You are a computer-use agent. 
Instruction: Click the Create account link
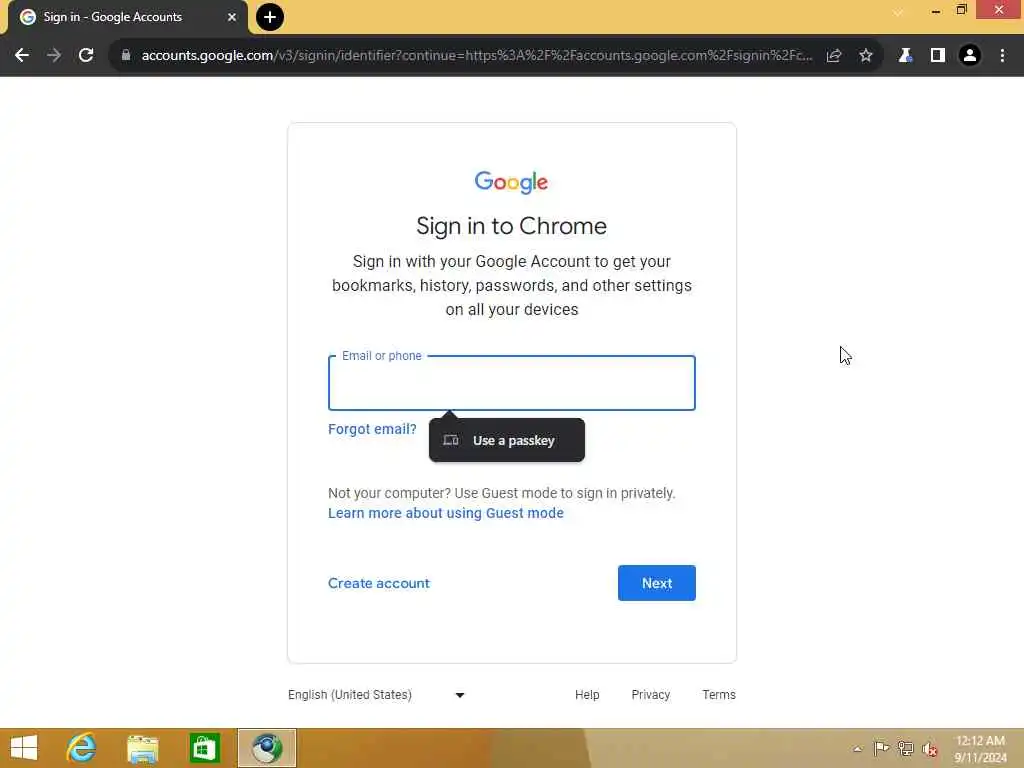pos(379,583)
